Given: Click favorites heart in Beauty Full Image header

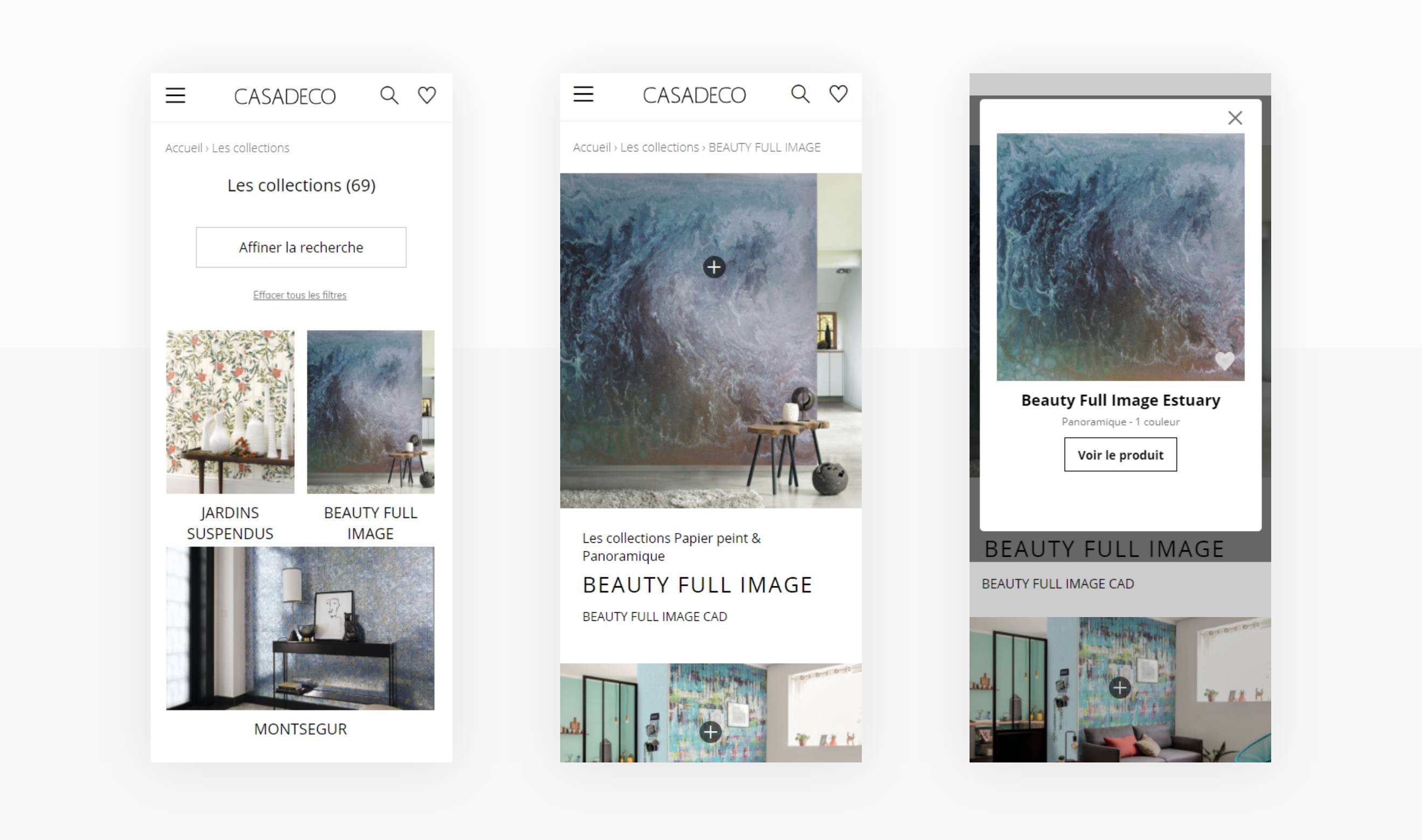Looking at the screenshot, I should pyautogui.click(x=838, y=94).
